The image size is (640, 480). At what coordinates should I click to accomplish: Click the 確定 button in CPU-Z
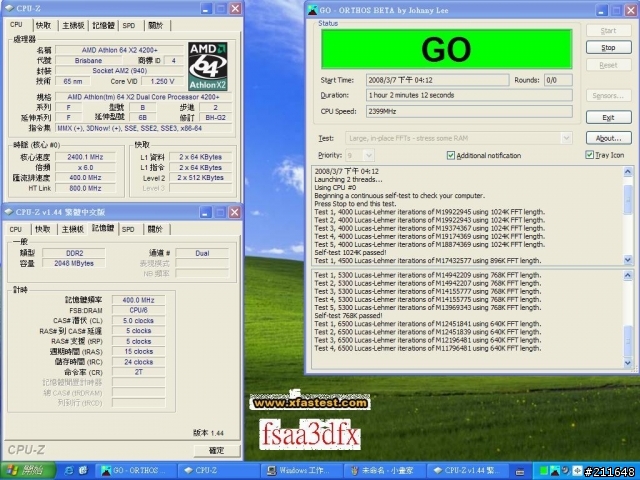tap(216, 450)
